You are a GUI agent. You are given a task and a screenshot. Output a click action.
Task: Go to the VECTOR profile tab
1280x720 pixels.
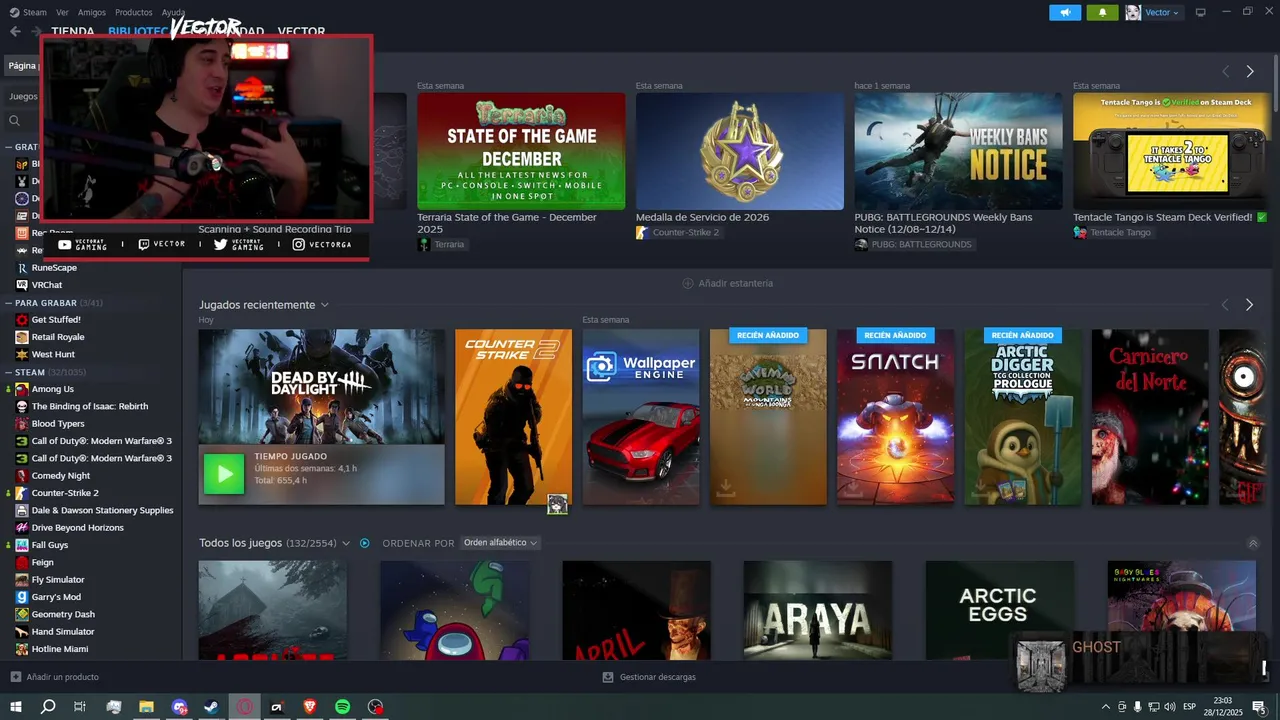pos(301,31)
